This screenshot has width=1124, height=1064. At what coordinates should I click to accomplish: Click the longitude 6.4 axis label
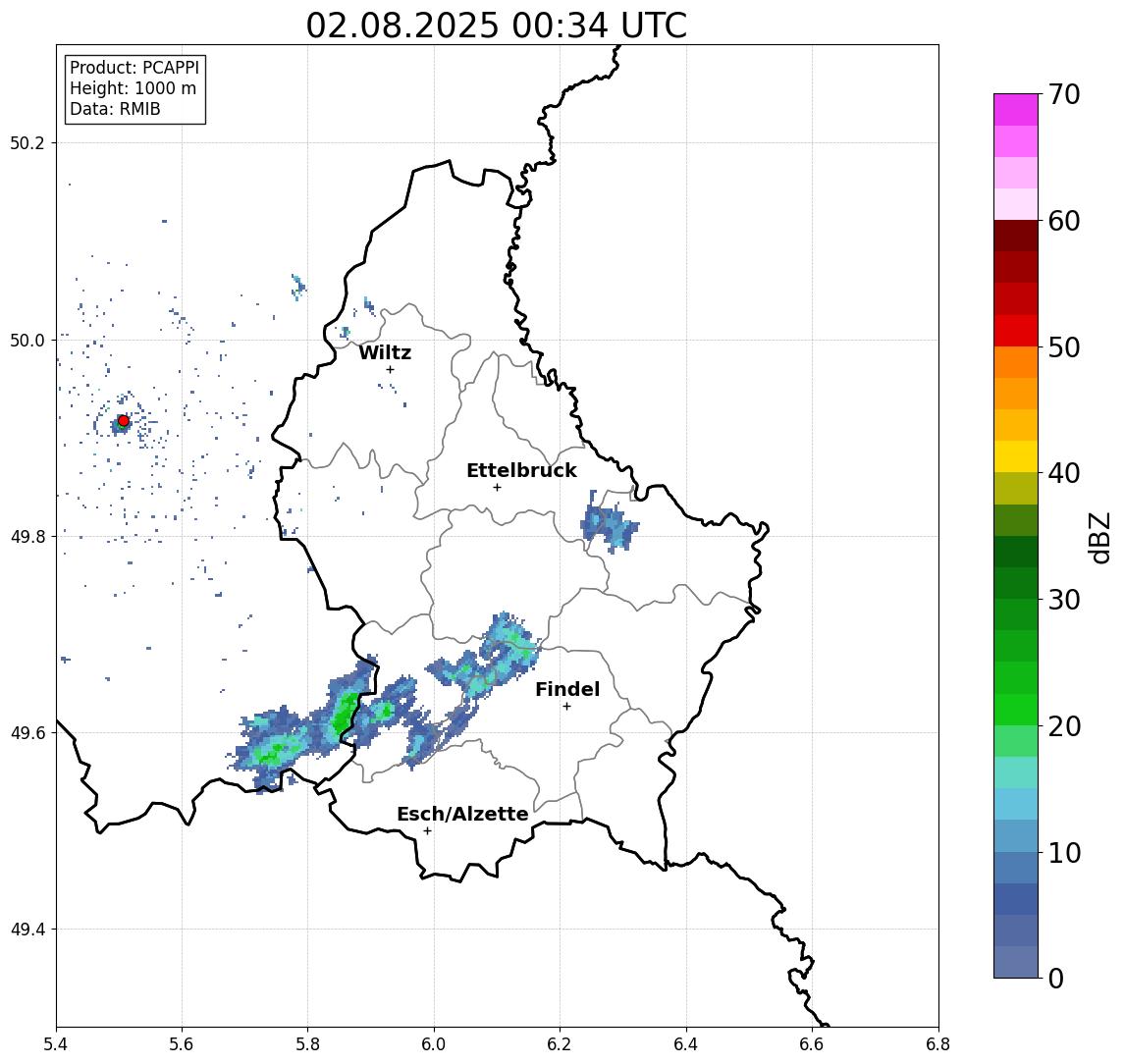[687, 1044]
